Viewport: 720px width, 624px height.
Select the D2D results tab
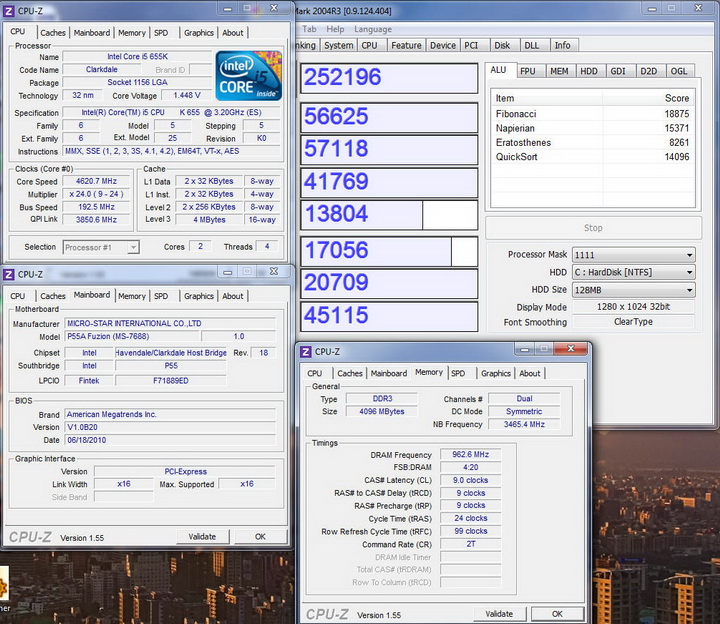click(x=649, y=71)
